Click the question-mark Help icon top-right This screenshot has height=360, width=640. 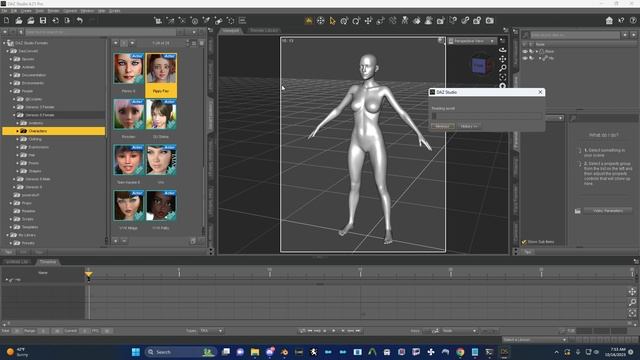633,20
